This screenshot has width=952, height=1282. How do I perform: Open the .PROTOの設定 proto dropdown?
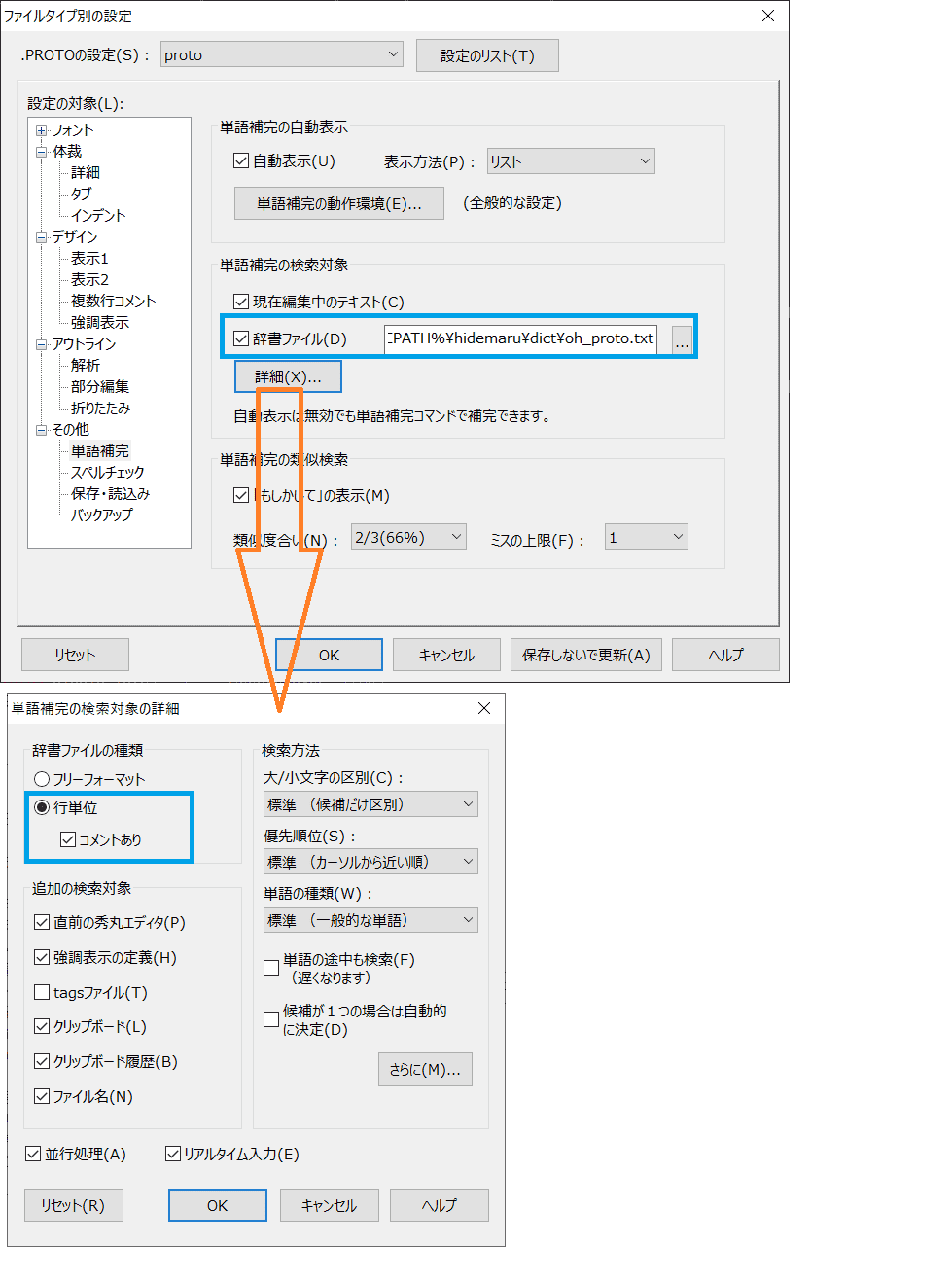(x=282, y=54)
